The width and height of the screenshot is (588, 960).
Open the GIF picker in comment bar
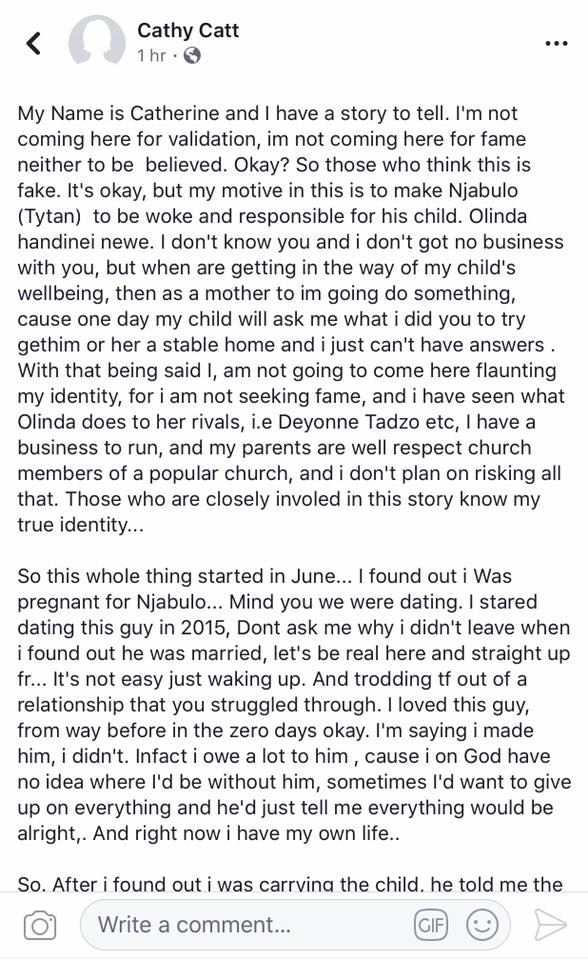pos(431,924)
